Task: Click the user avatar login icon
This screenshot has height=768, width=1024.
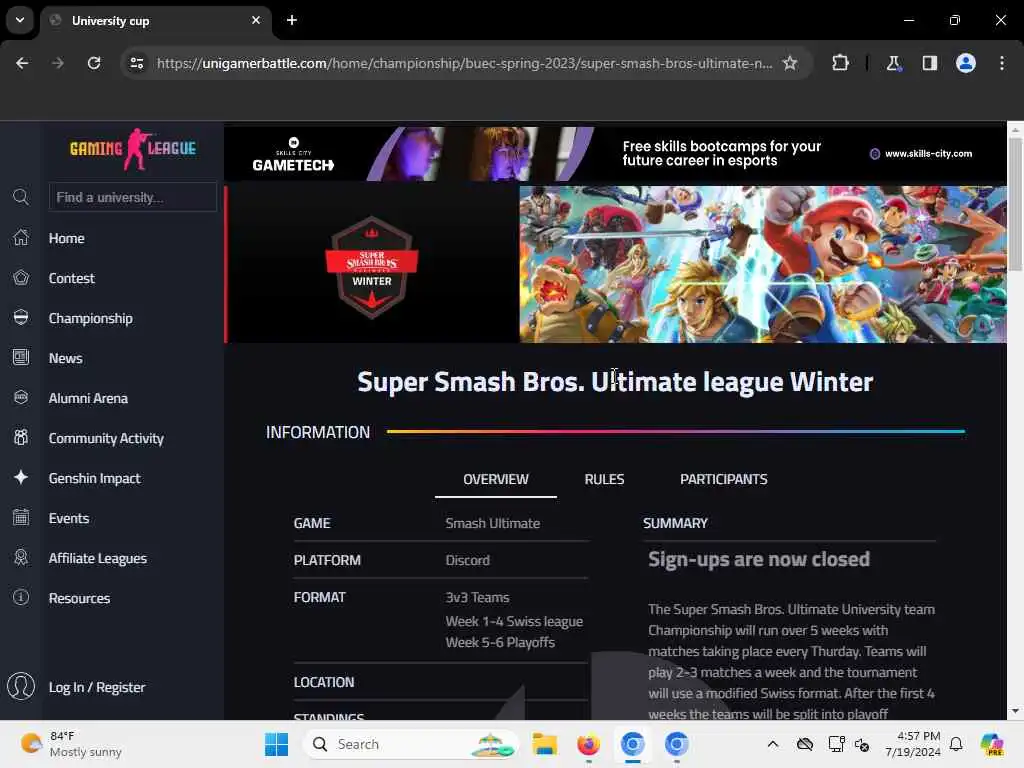Action: [x=21, y=686]
